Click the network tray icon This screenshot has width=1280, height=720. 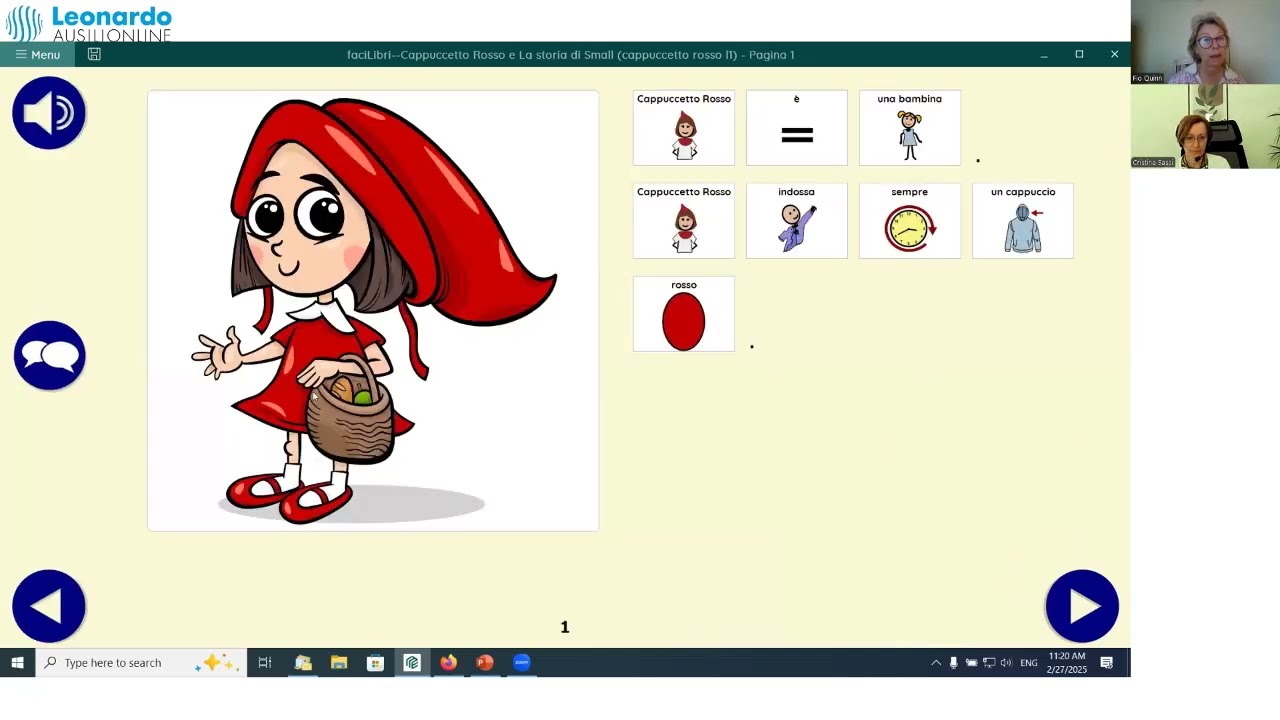coord(989,662)
